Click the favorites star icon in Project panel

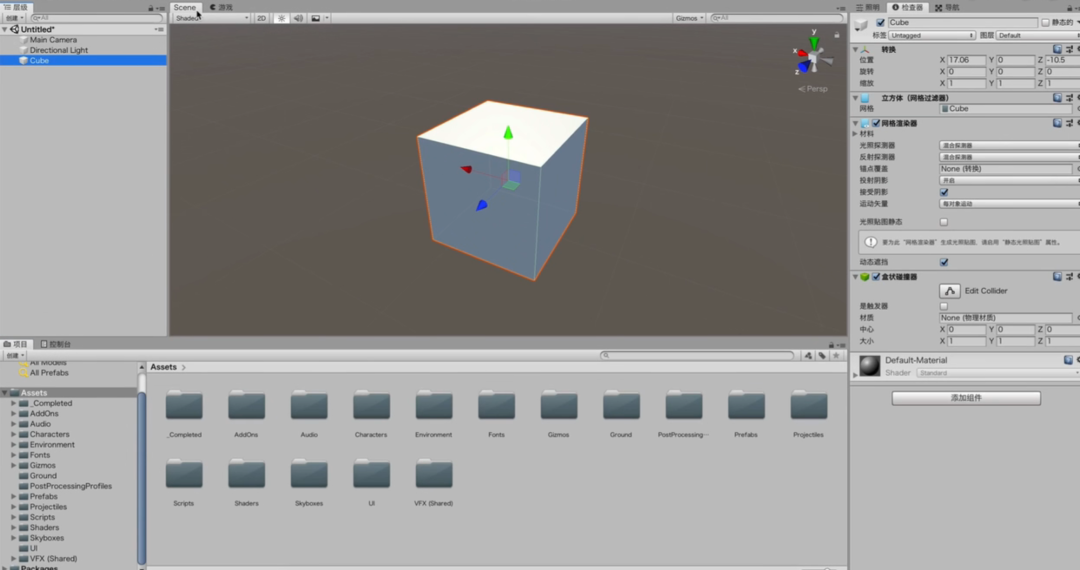836,355
